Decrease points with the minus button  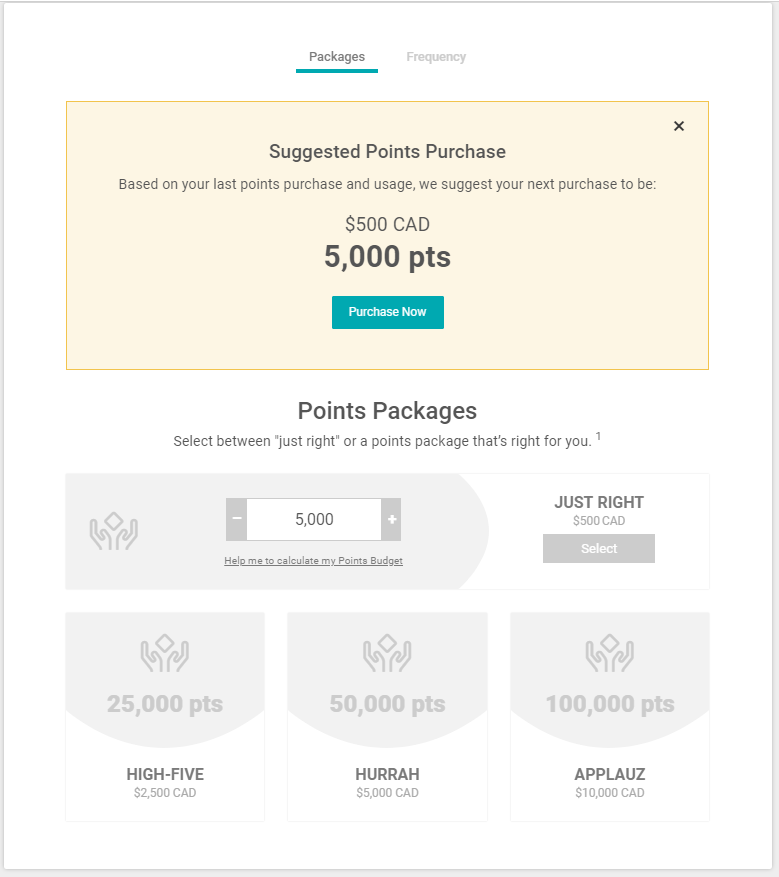coord(237,520)
